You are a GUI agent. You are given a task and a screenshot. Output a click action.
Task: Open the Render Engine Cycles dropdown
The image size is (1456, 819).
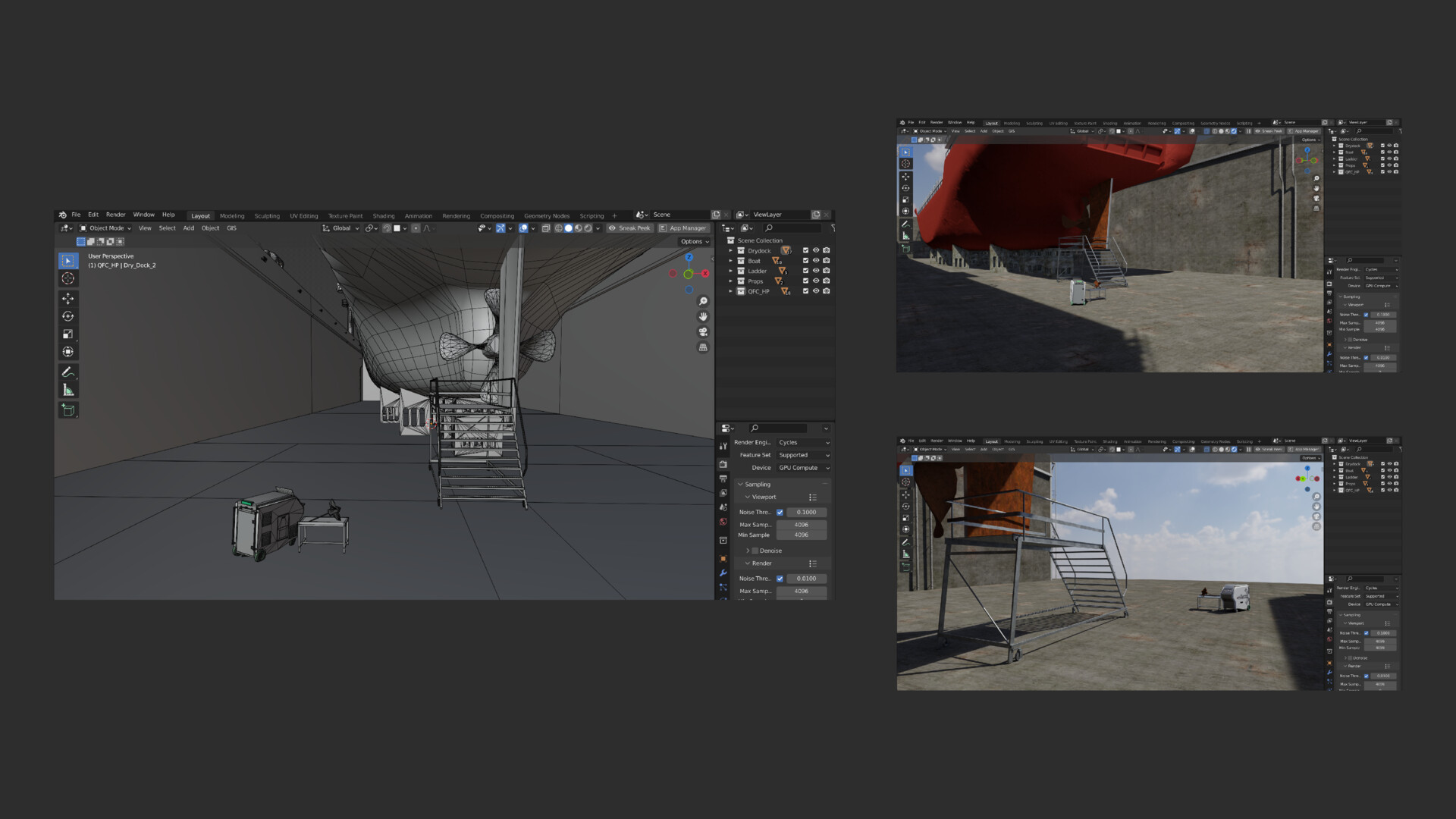click(803, 442)
